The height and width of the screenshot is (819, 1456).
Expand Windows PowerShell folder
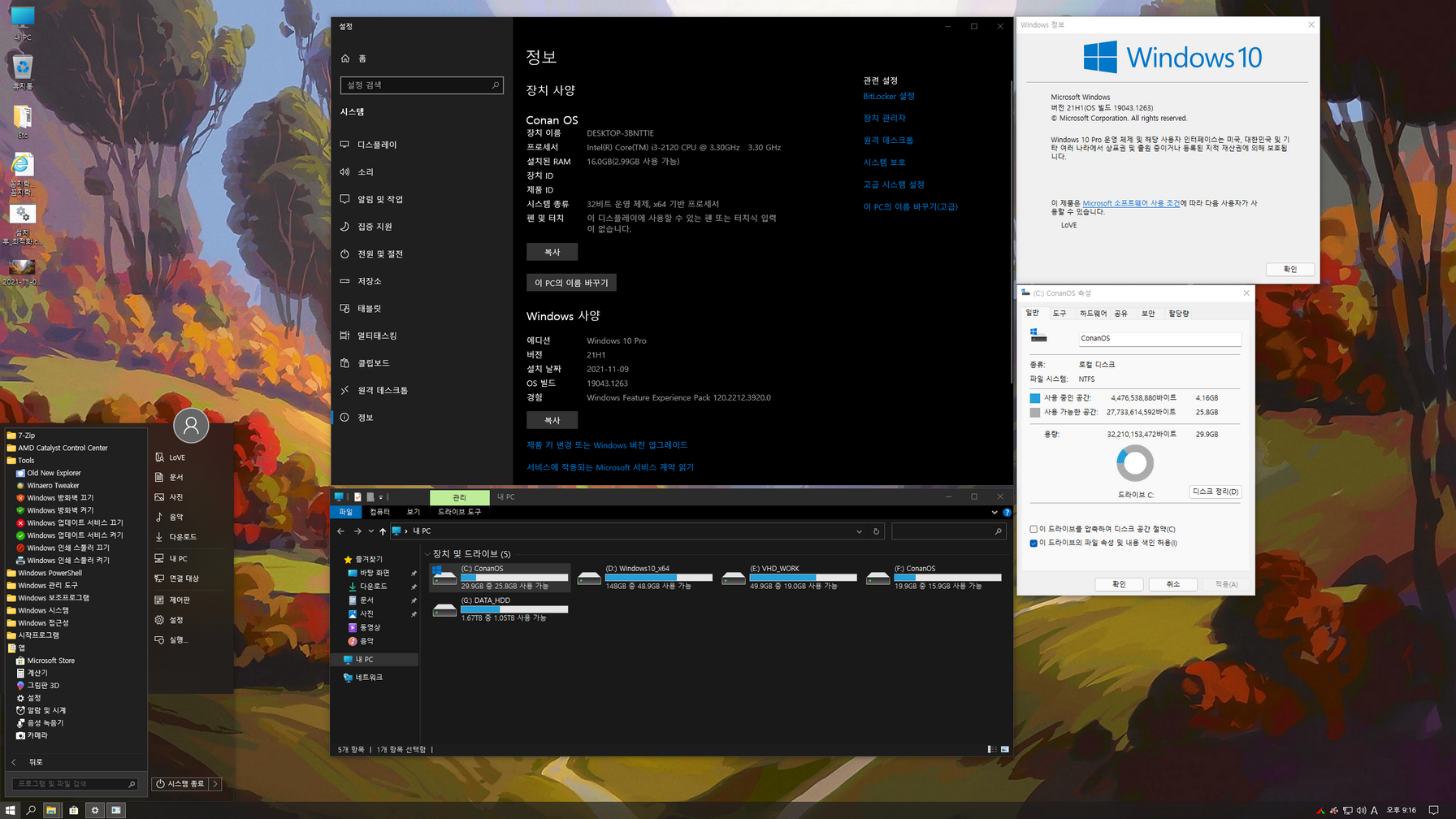click(49, 573)
